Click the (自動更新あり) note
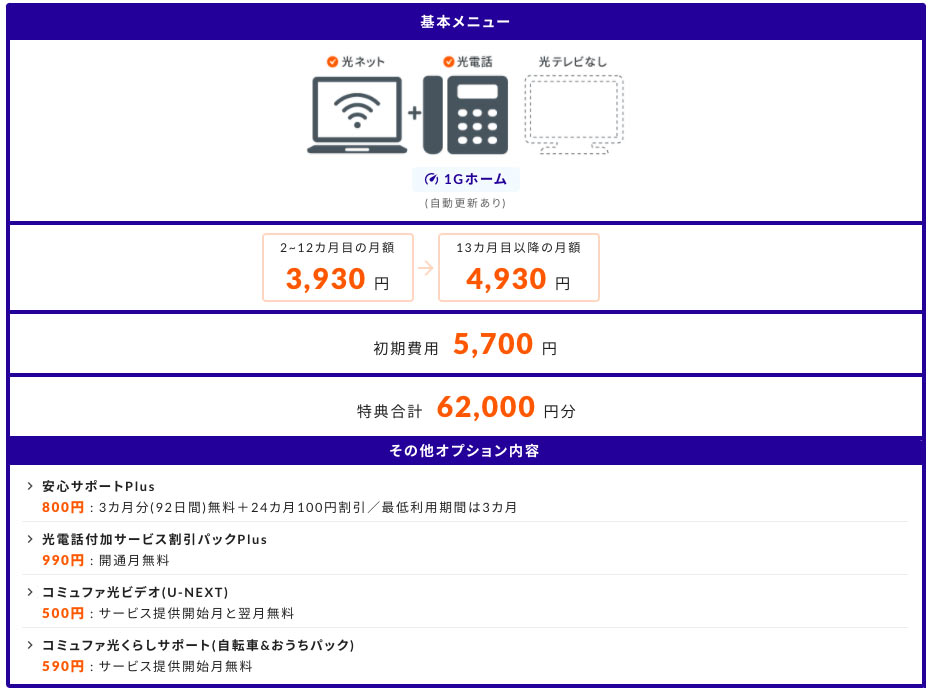The width and height of the screenshot is (930, 690). (x=465, y=203)
